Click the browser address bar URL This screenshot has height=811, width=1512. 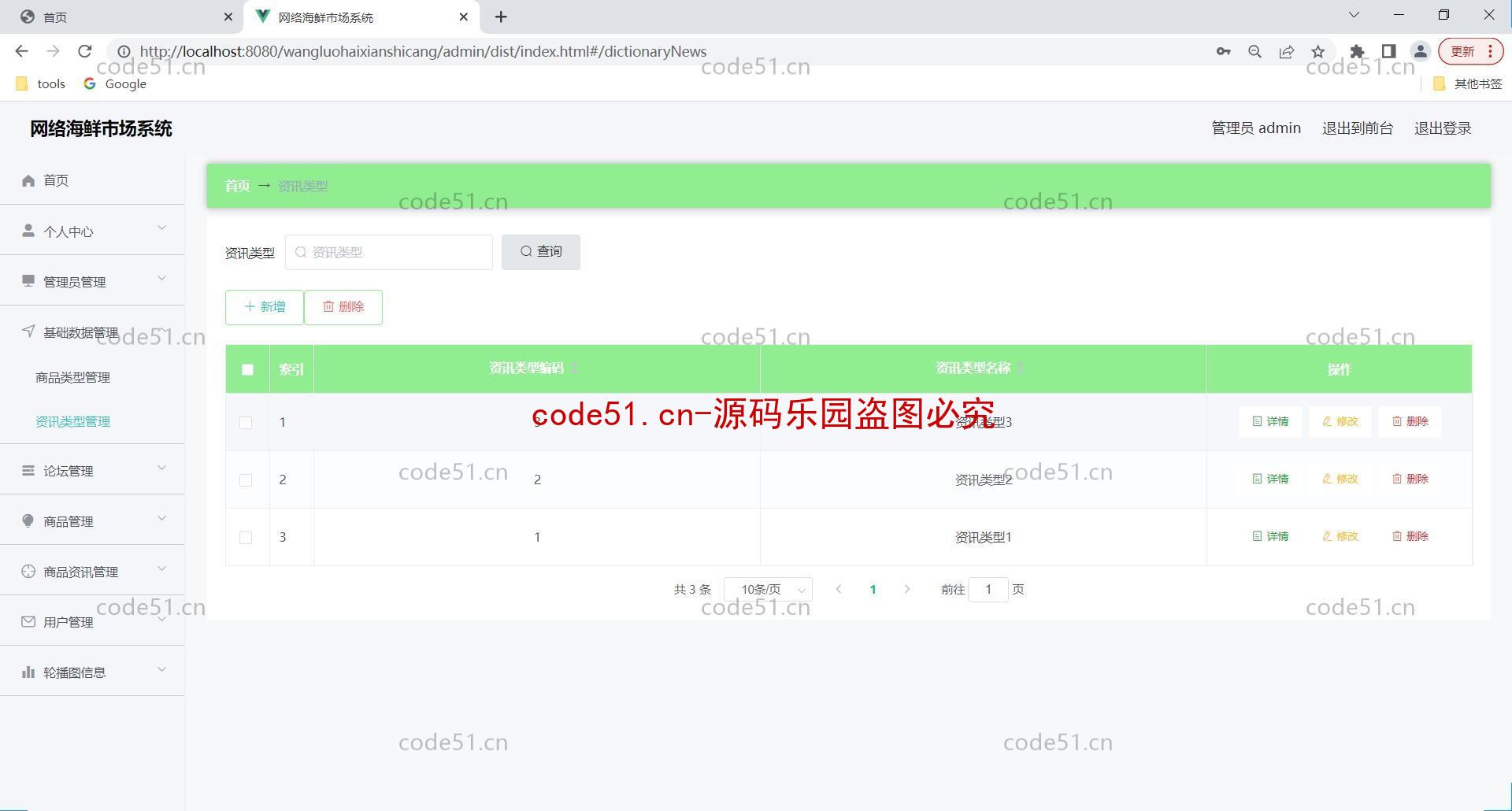(423, 51)
